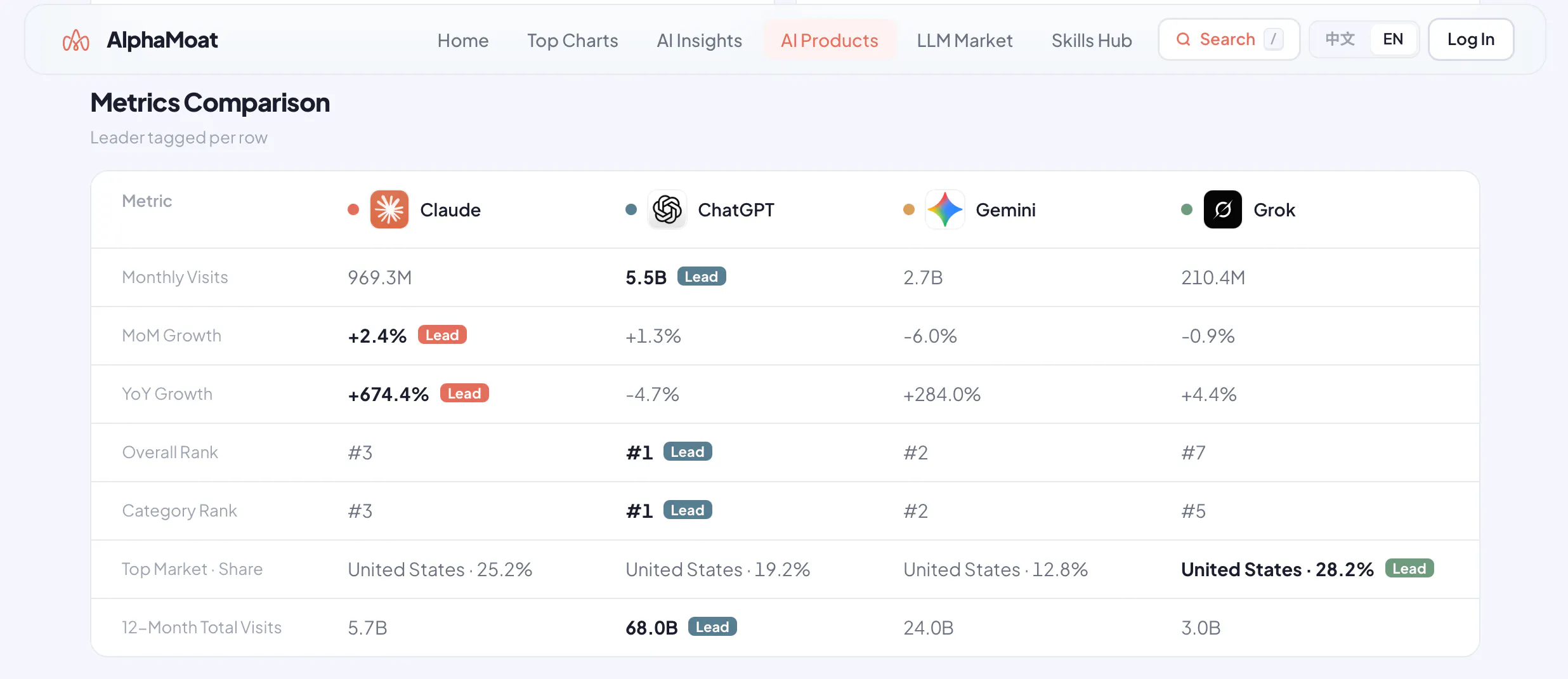Screen dimensions: 1568x679
Task: Click the Log In button
Action: point(1471,39)
